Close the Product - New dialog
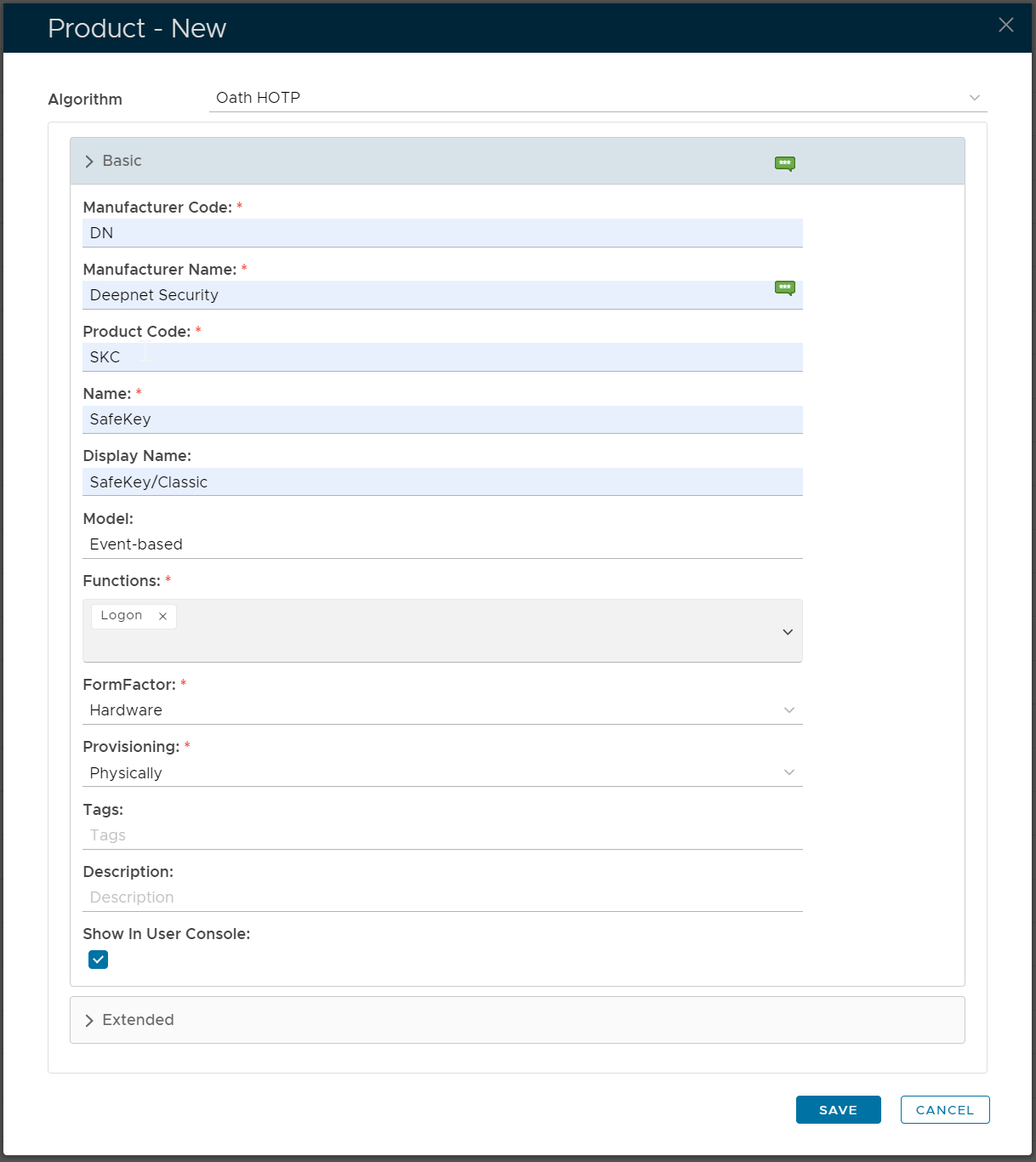The height and width of the screenshot is (1162, 1036). pos(1005,26)
